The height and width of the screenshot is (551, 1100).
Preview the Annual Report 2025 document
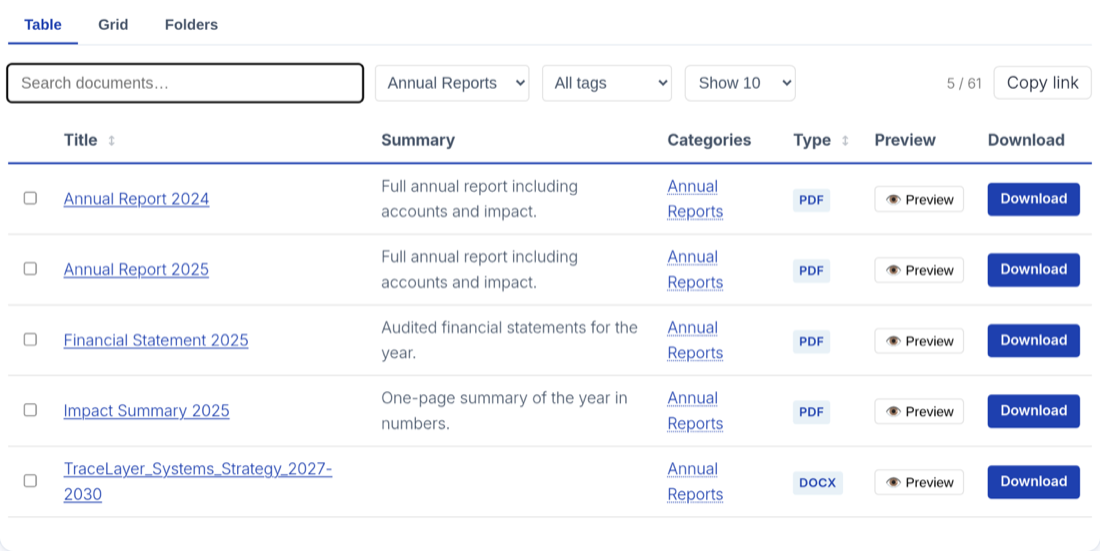click(x=919, y=270)
